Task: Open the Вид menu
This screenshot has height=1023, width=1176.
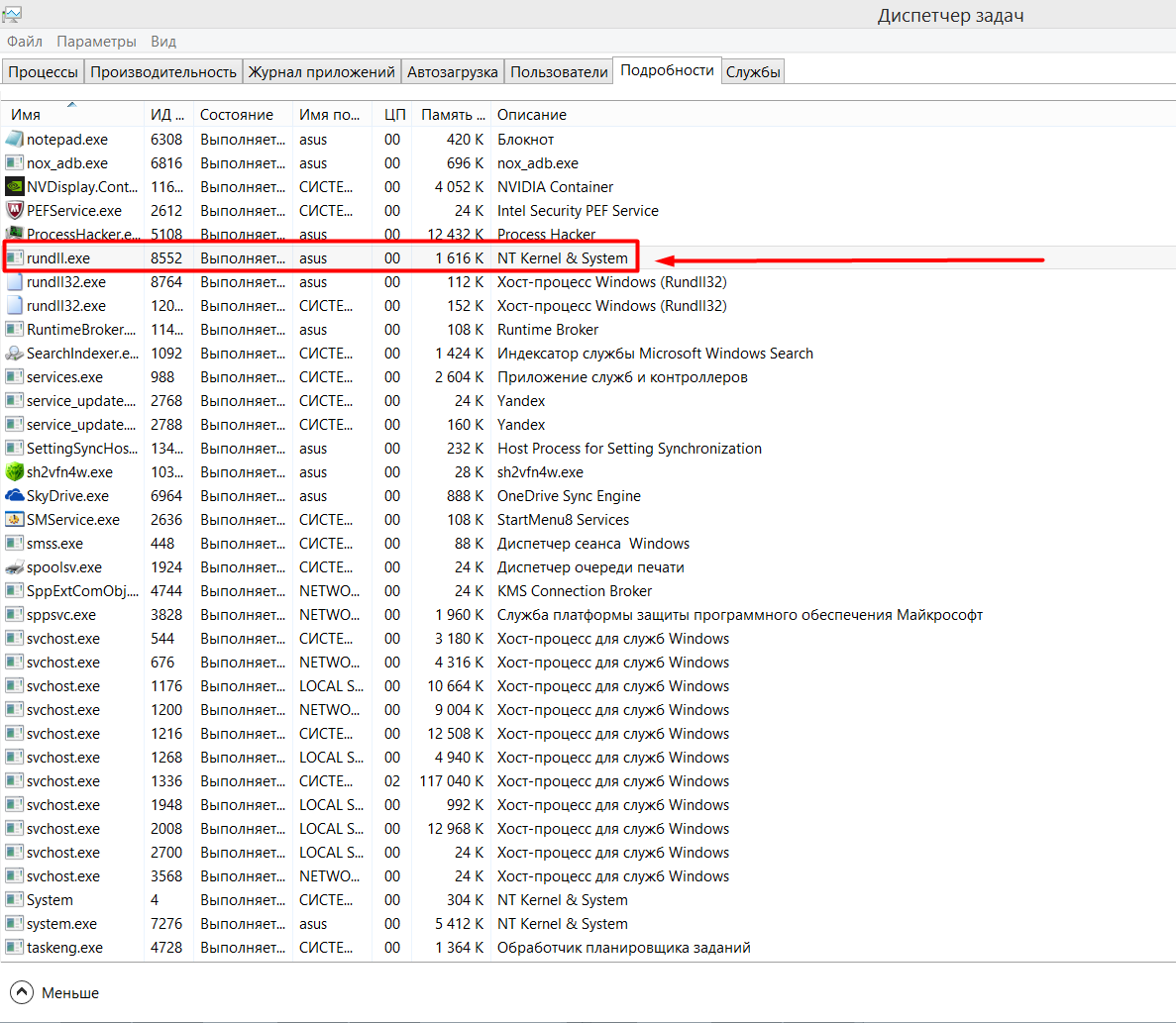Action: pos(163,42)
